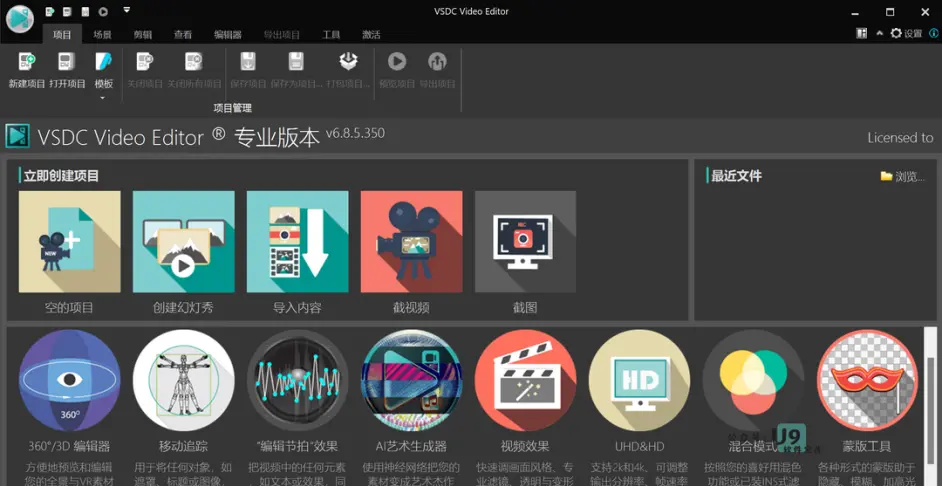This screenshot has width=942, height=486.
Task: Click the 视频效果 clapperboard icon
Action: pos(525,380)
